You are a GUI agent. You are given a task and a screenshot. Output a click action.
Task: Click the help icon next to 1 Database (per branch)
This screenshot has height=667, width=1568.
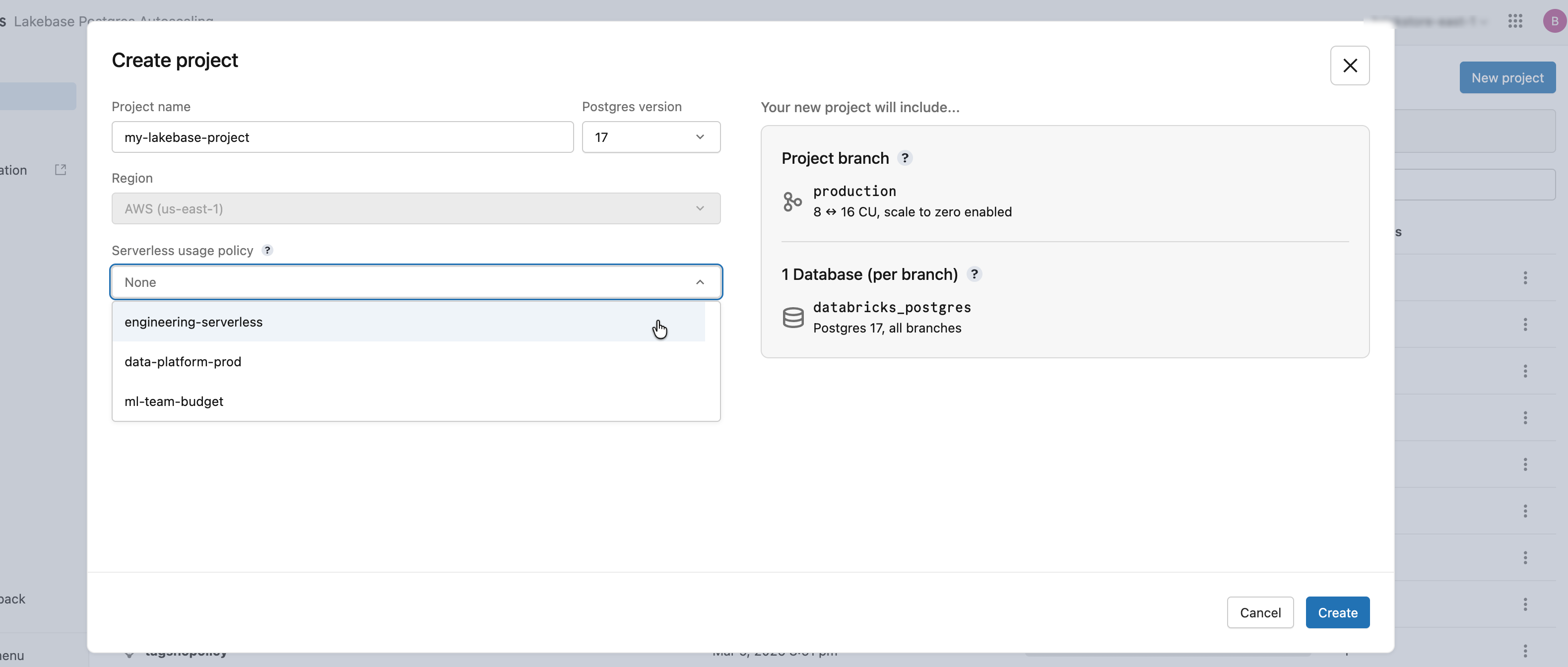tap(975, 274)
